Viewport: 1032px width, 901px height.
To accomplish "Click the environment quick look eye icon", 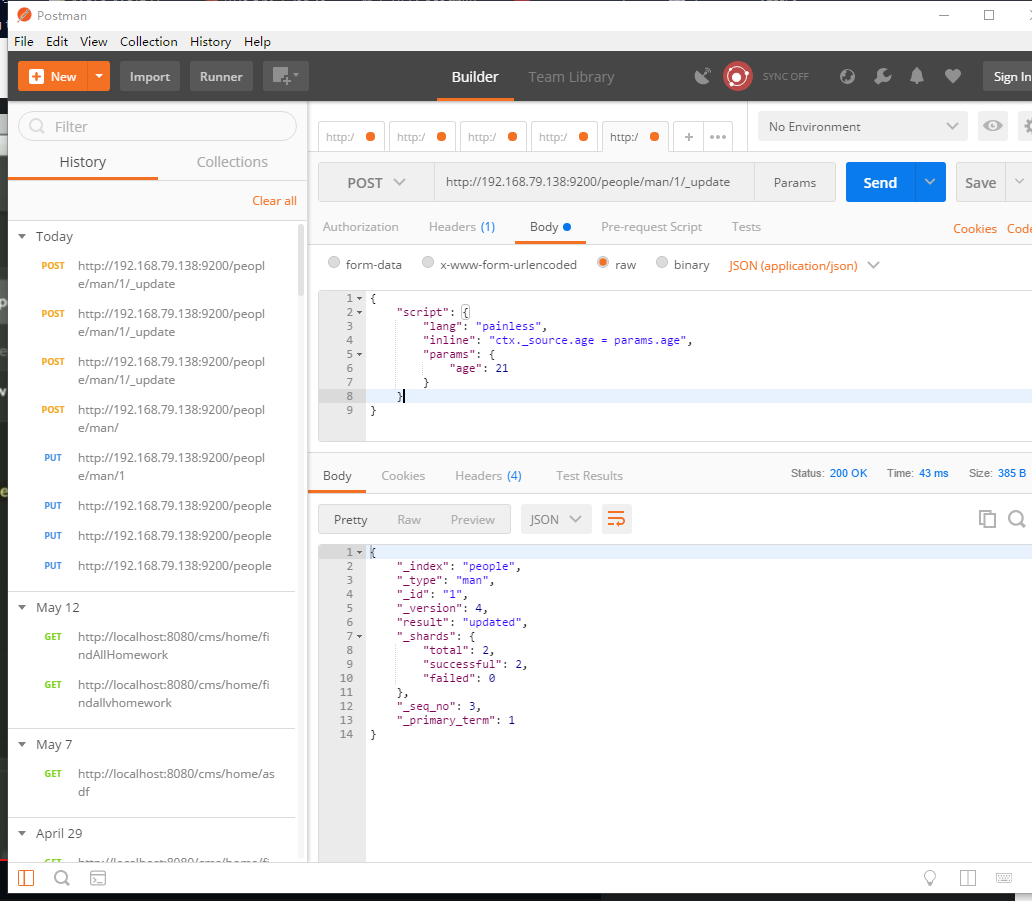I will [x=992, y=127].
